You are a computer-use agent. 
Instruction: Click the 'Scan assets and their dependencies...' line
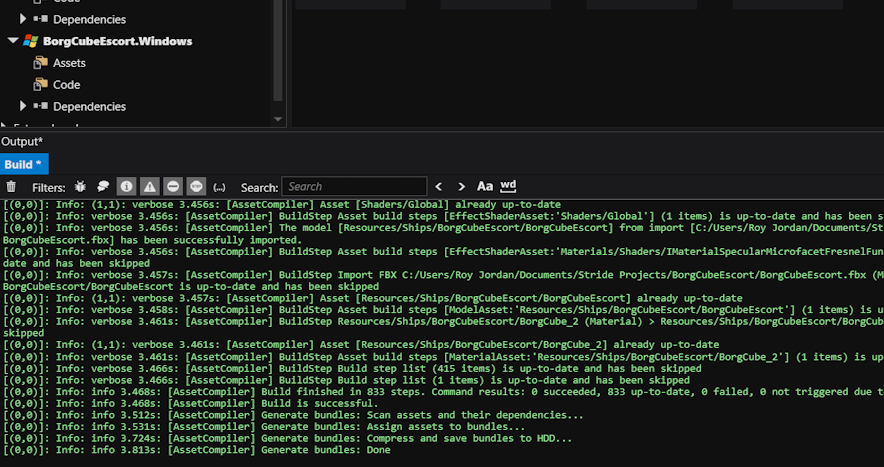tap(293, 415)
